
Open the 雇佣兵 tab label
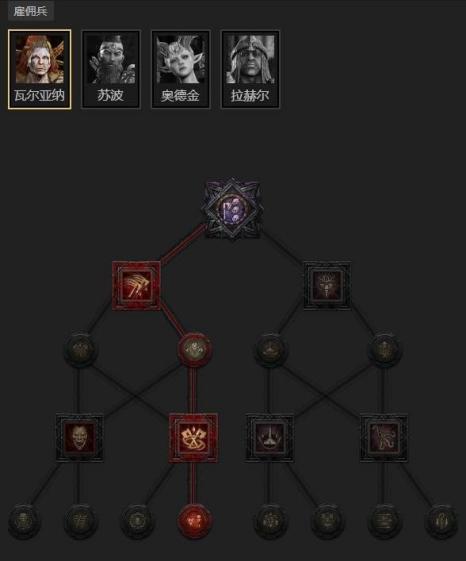pyautogui.click(x=30, y=10)
